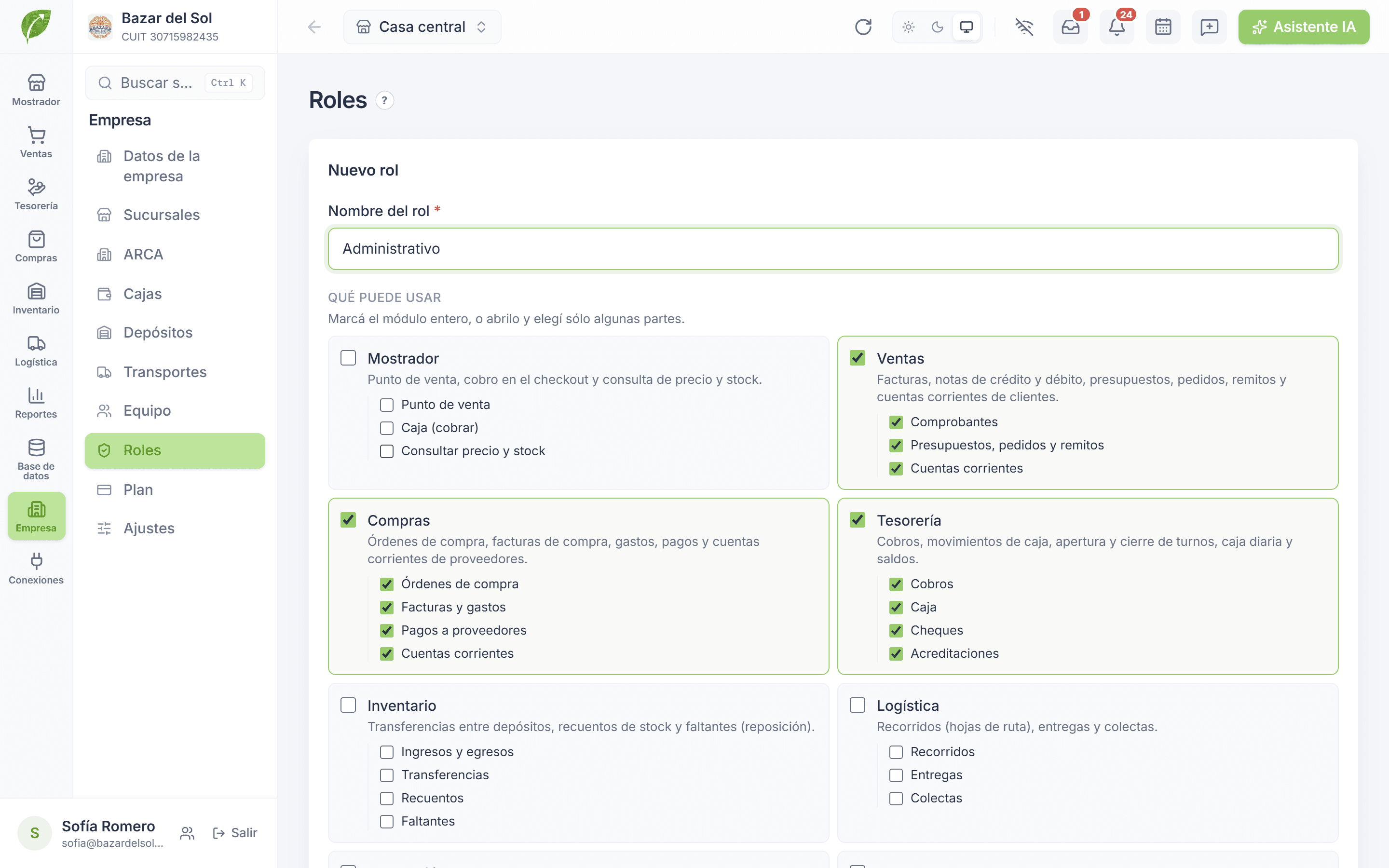Go back with the arrow button
Image resolution: width=1389 pixels, height=868 pixels.
(314, 27)
